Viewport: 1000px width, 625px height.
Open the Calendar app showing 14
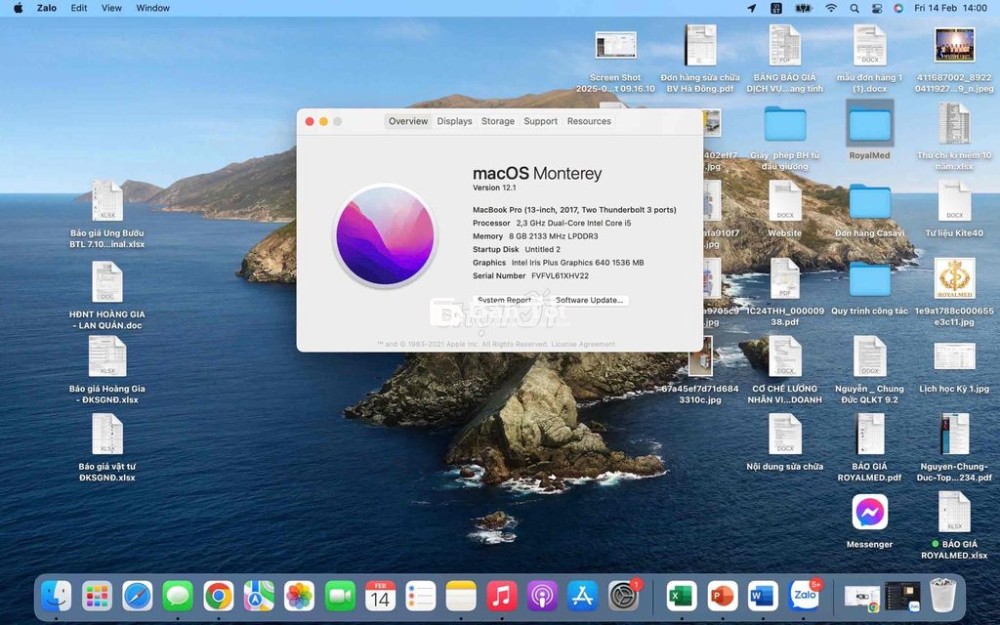pyautogui.click(x=380, y=596)
